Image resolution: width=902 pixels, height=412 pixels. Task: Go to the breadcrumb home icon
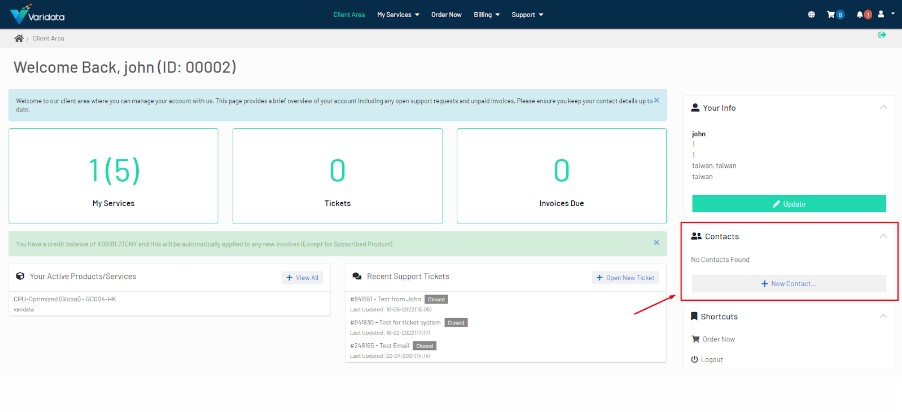click(19, 39)
